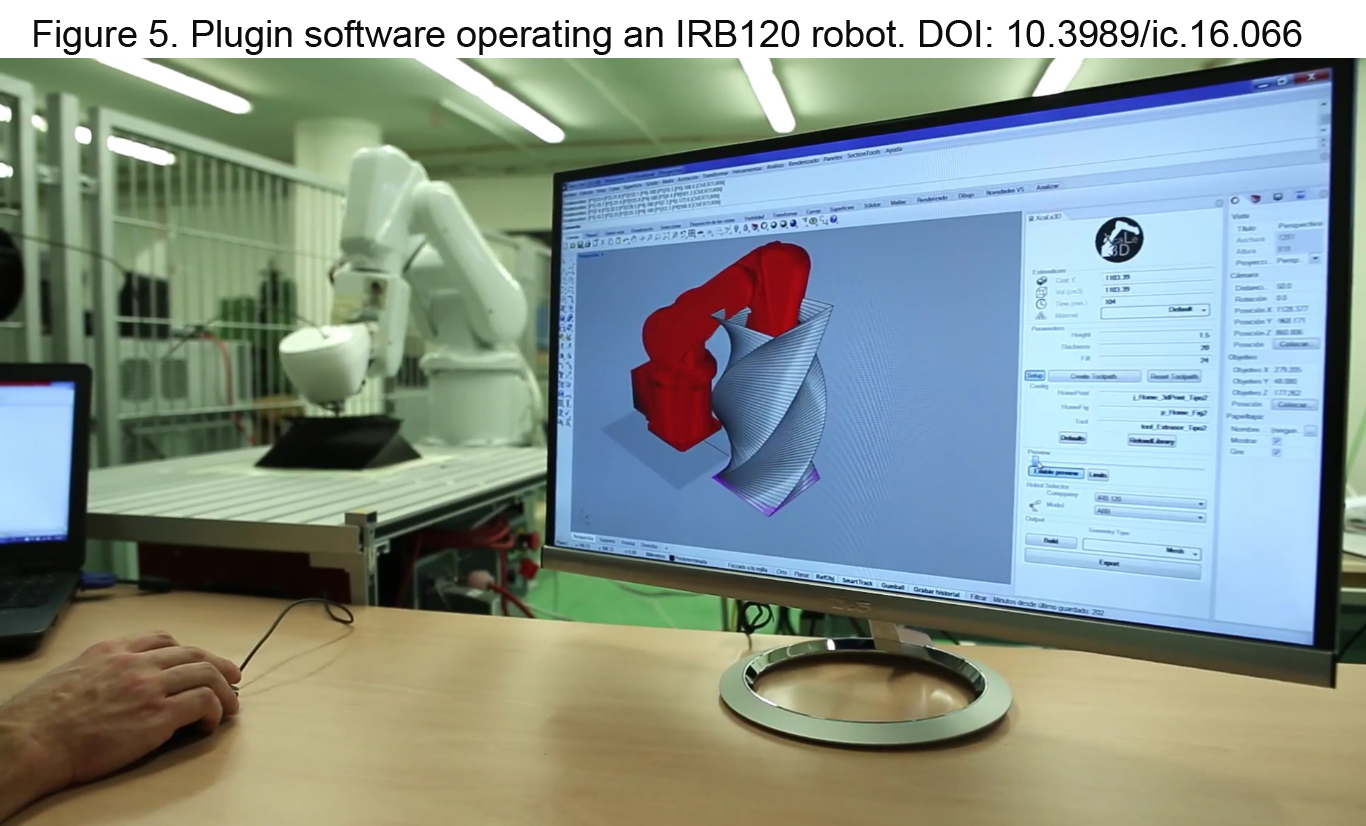Switch to the Mallas toolbar tab
Viewport: 1366px width, 826px height.
tap(899, 202)
